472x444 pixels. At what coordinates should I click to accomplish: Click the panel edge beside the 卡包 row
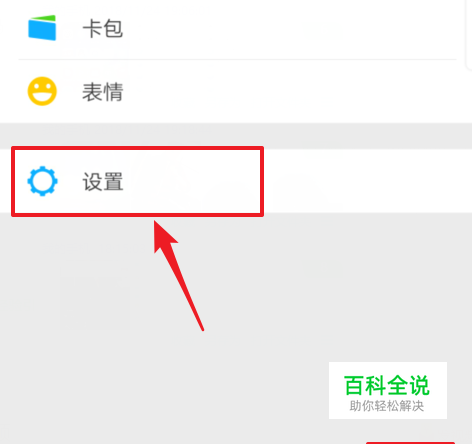(x=468, y=33)
